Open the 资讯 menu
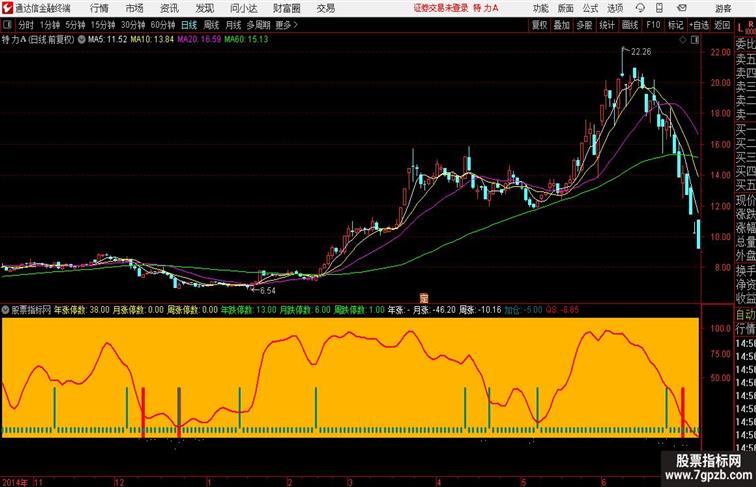This screenshot has height=487, width=756. [x=169, y=8]
